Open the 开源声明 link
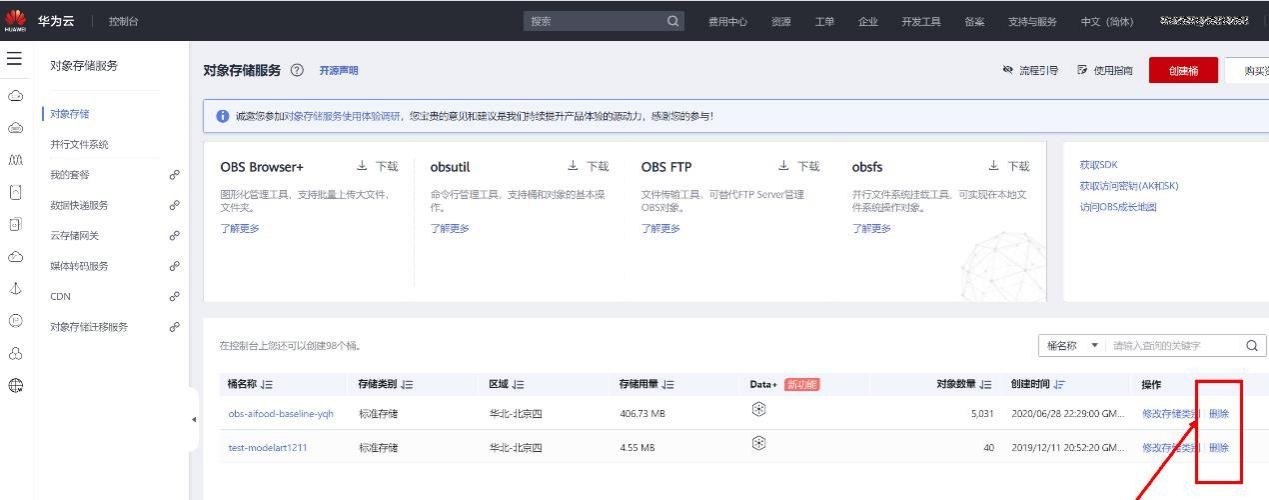The height and width of the screenshot is (500, 1269). [x=339, y=70]
